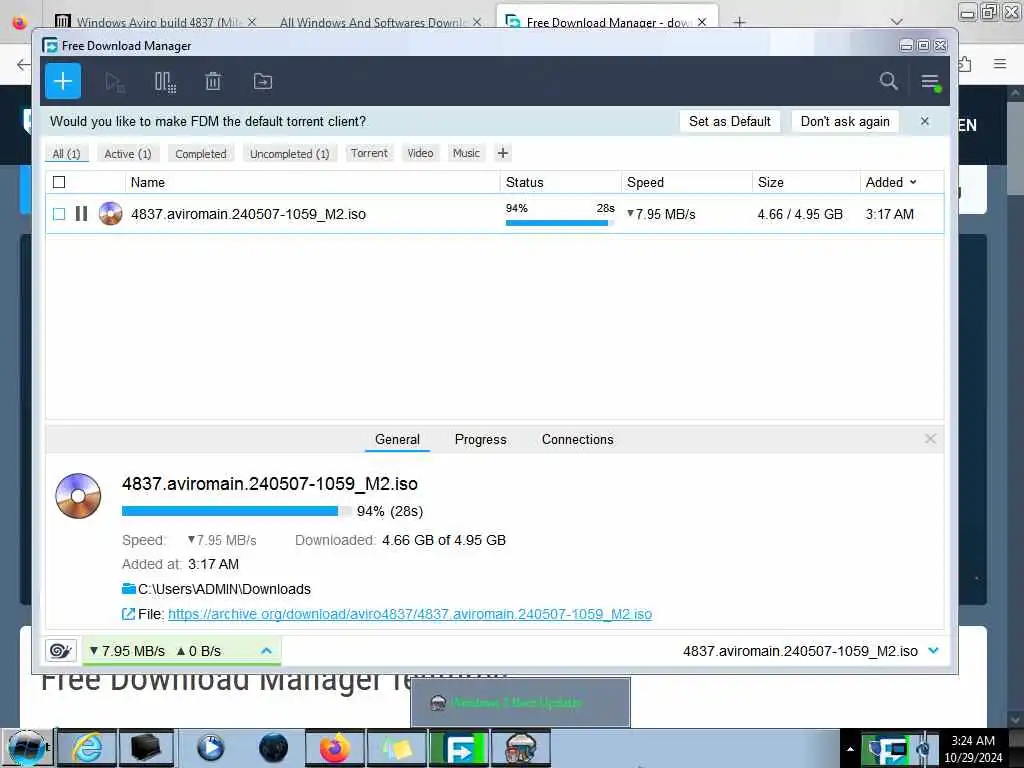Image resolution: width=1024 pixels, height=768 pixels.
Task: Filter downloads by Completed
Action: (200, 153)
